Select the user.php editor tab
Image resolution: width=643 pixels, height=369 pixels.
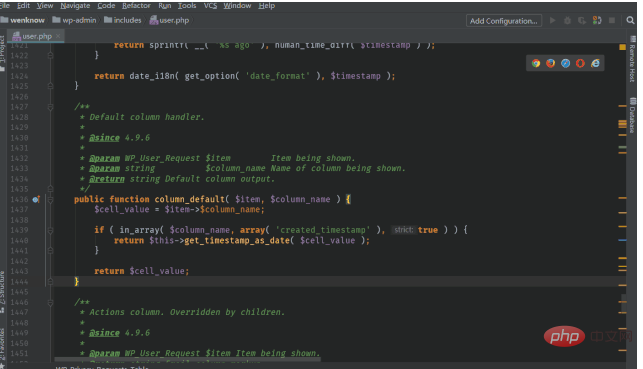point(36,36)
